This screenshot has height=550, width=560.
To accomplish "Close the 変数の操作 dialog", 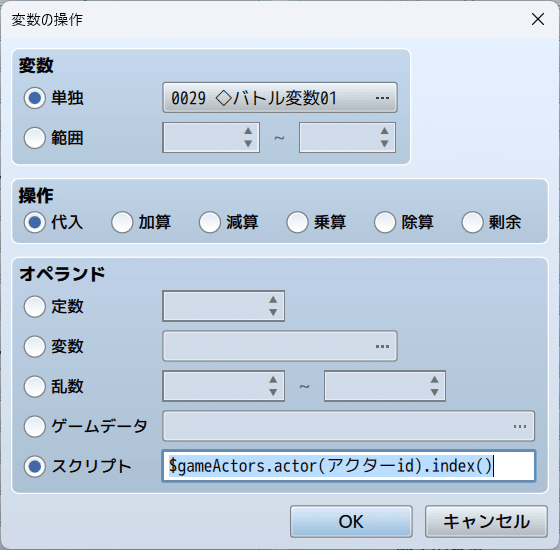I will [x=538, y=19].
